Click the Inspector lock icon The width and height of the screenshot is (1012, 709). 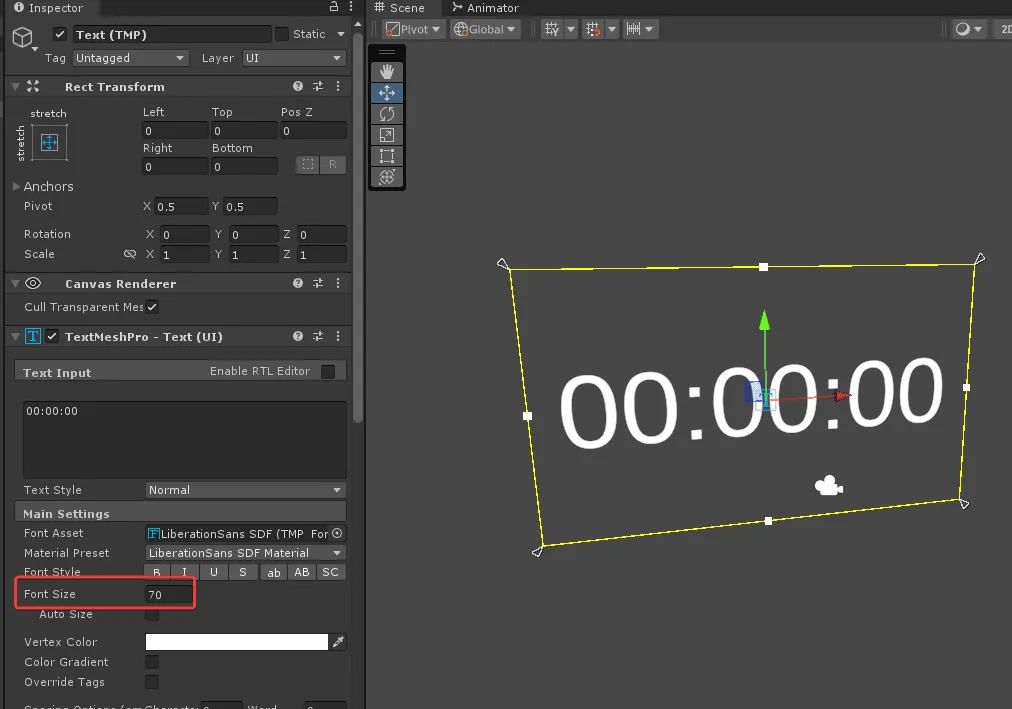click(334, 8)
